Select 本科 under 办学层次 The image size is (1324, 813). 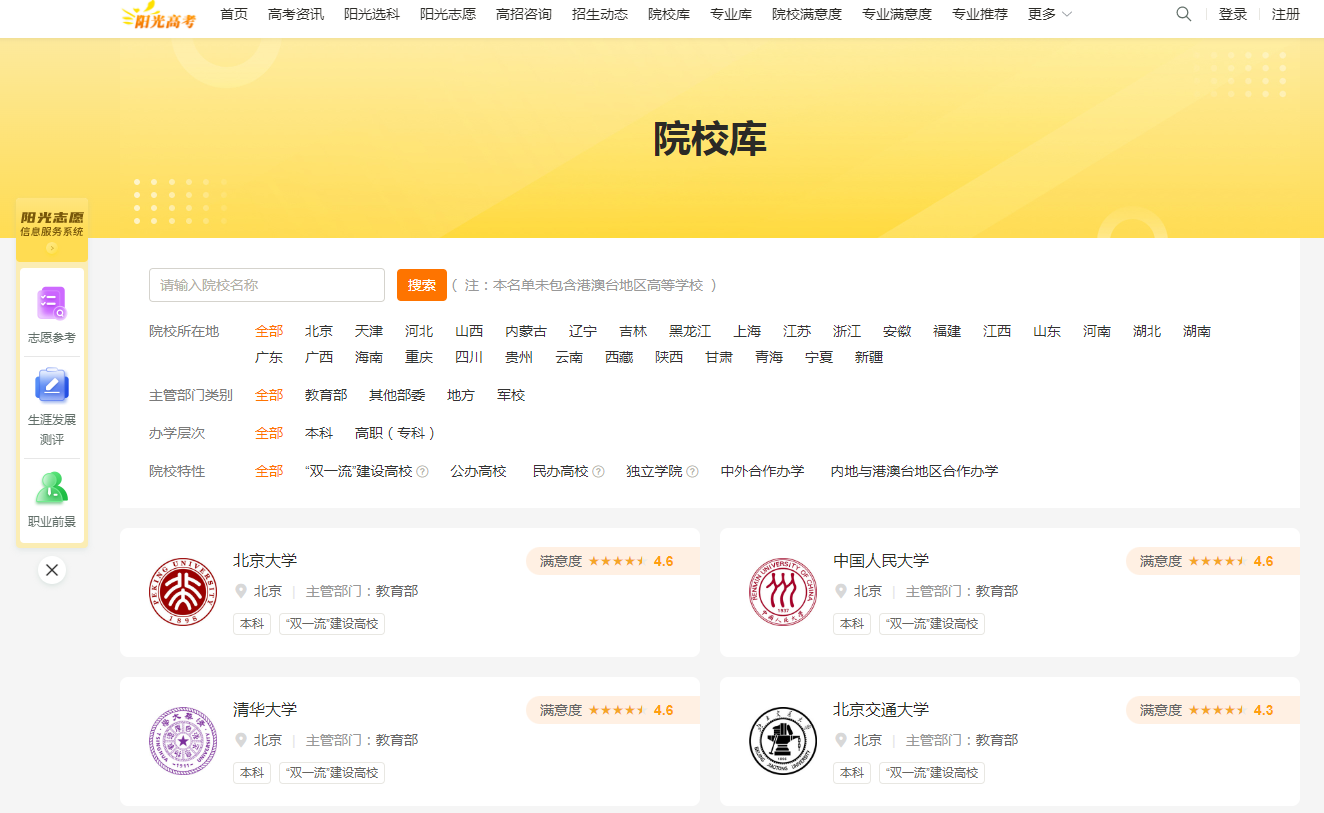click(x=319, y=433)
